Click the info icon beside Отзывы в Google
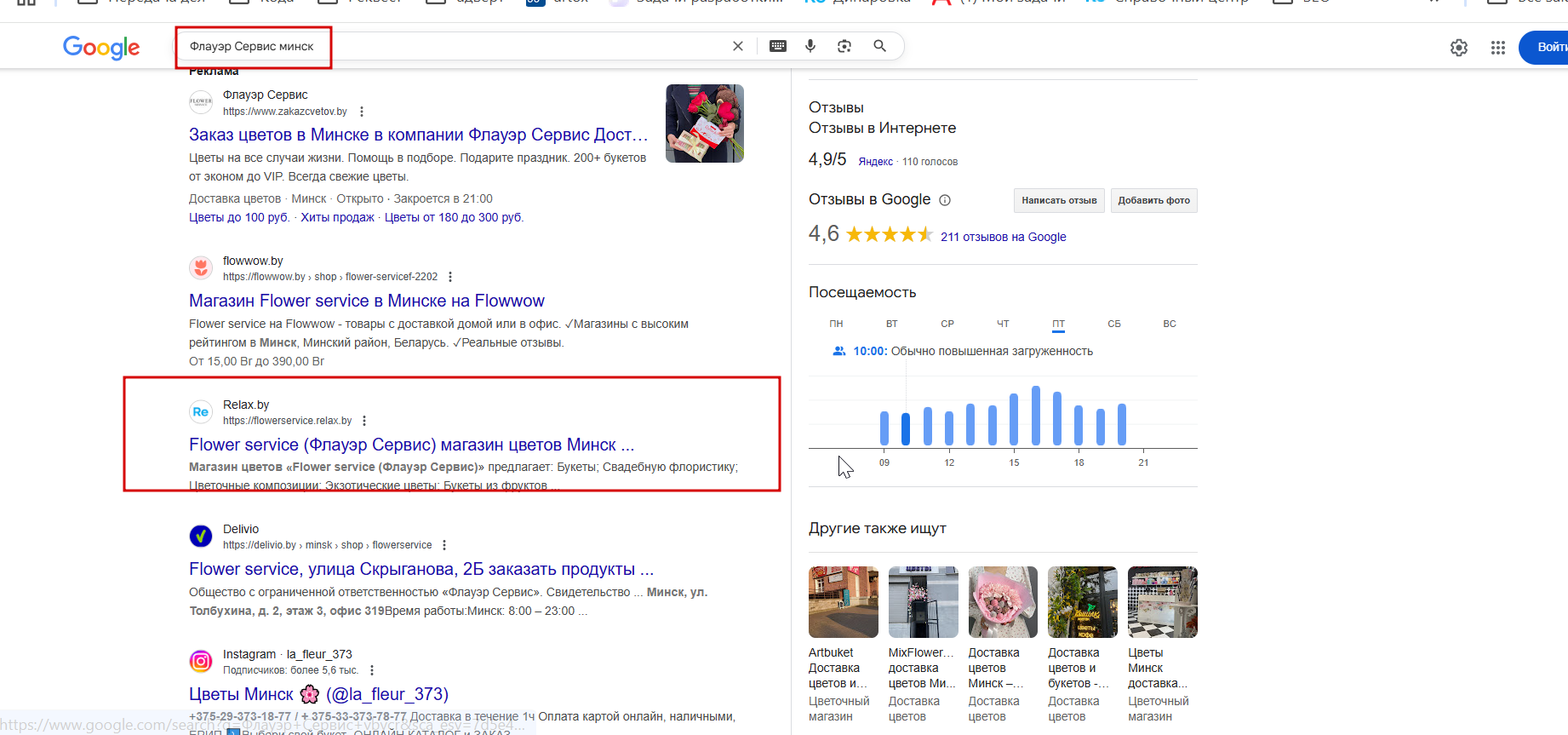Image resolution: width=1568 pixels, height=735 pixels. (x=945, y=200)
